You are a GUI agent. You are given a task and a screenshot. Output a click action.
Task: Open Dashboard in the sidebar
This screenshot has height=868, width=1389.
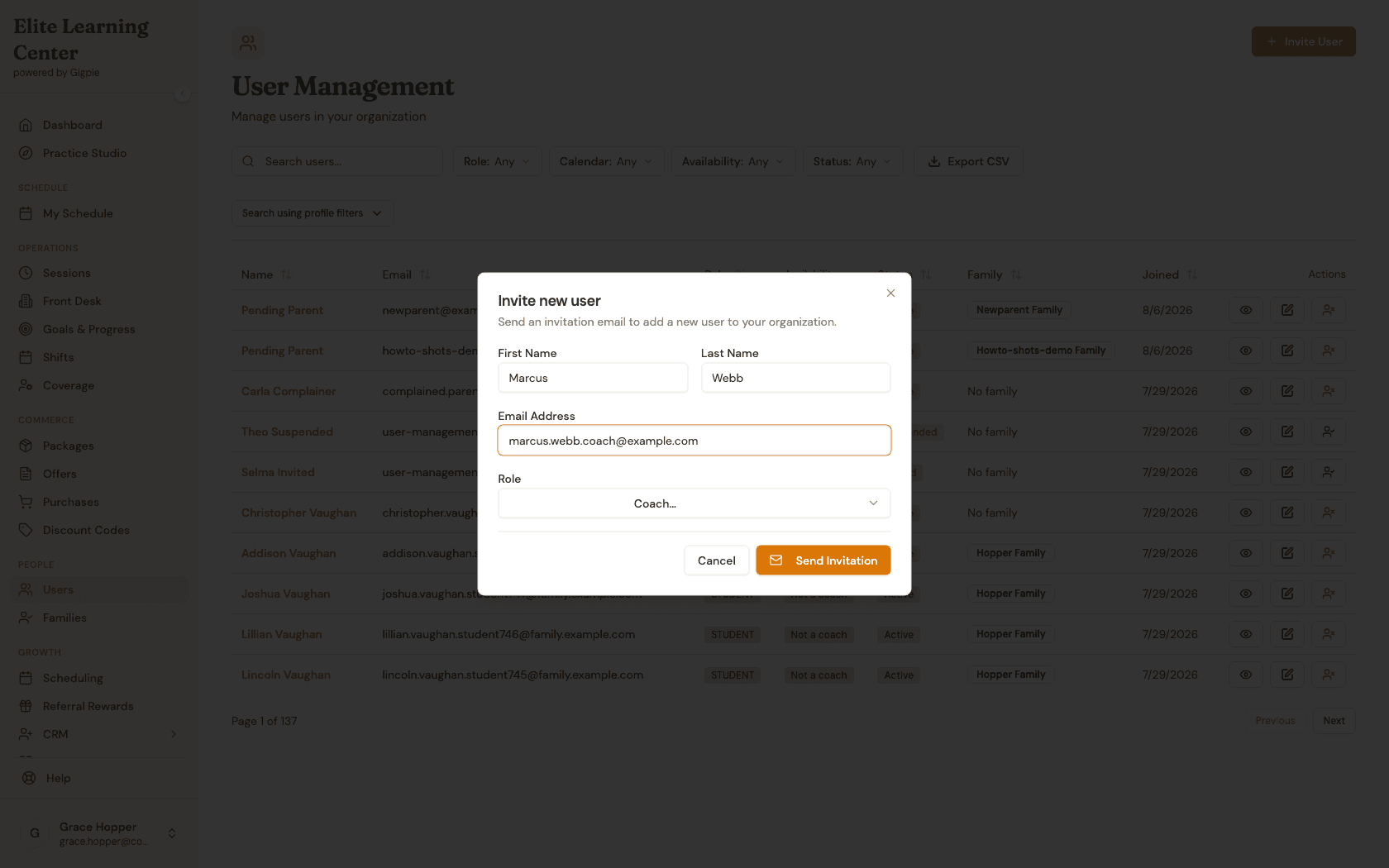[73, 125]
